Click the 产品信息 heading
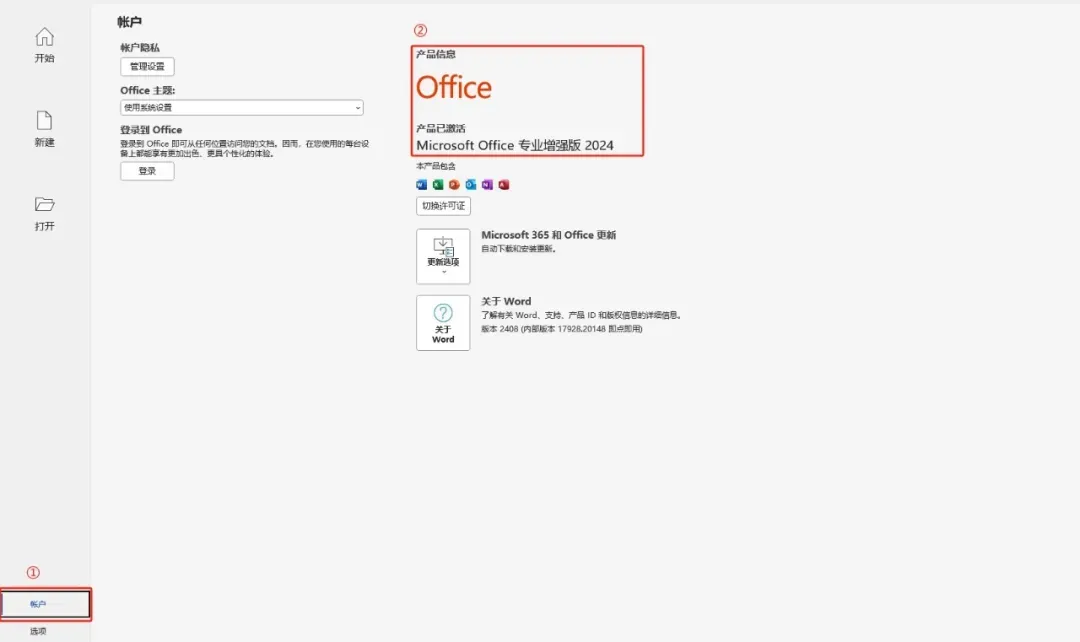The height and width of the screenshot is (642, 1080). click(x=436, y=54)
